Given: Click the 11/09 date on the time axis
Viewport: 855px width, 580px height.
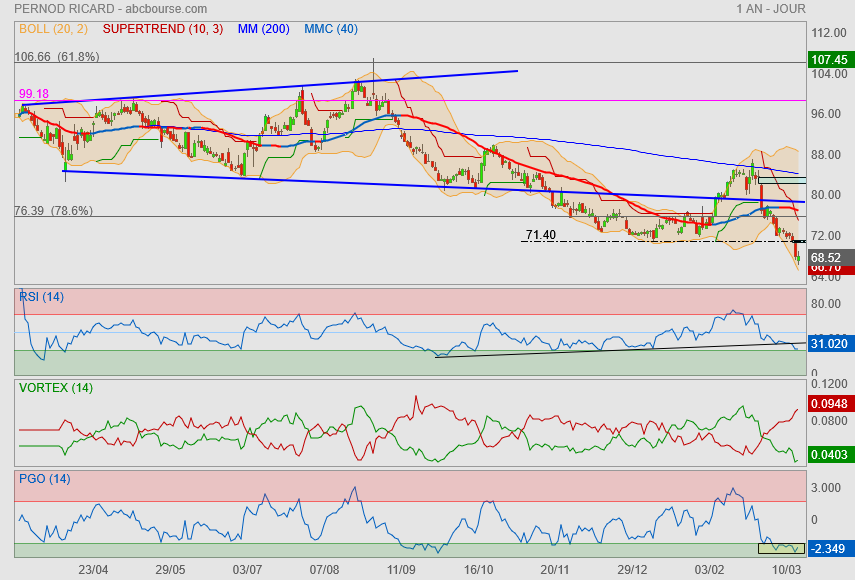Looking at the screenshot, I should click(x=401, y=569).
